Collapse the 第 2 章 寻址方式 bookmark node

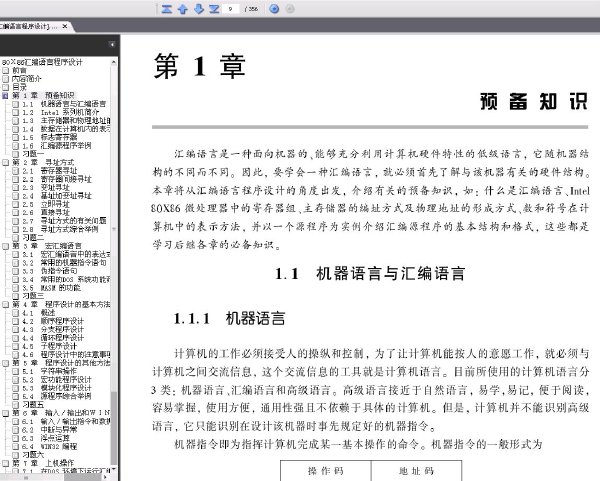[5, 163]
